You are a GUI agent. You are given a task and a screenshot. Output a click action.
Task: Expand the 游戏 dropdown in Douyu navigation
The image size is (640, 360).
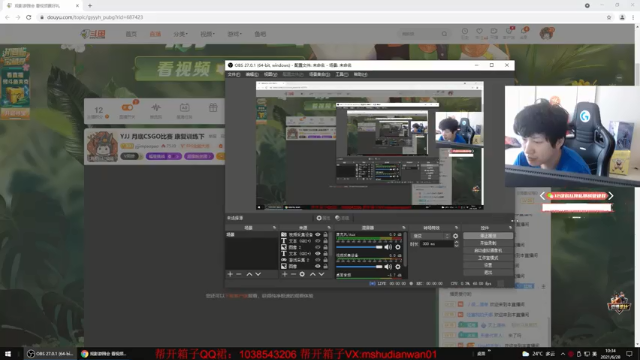point(234,34)
